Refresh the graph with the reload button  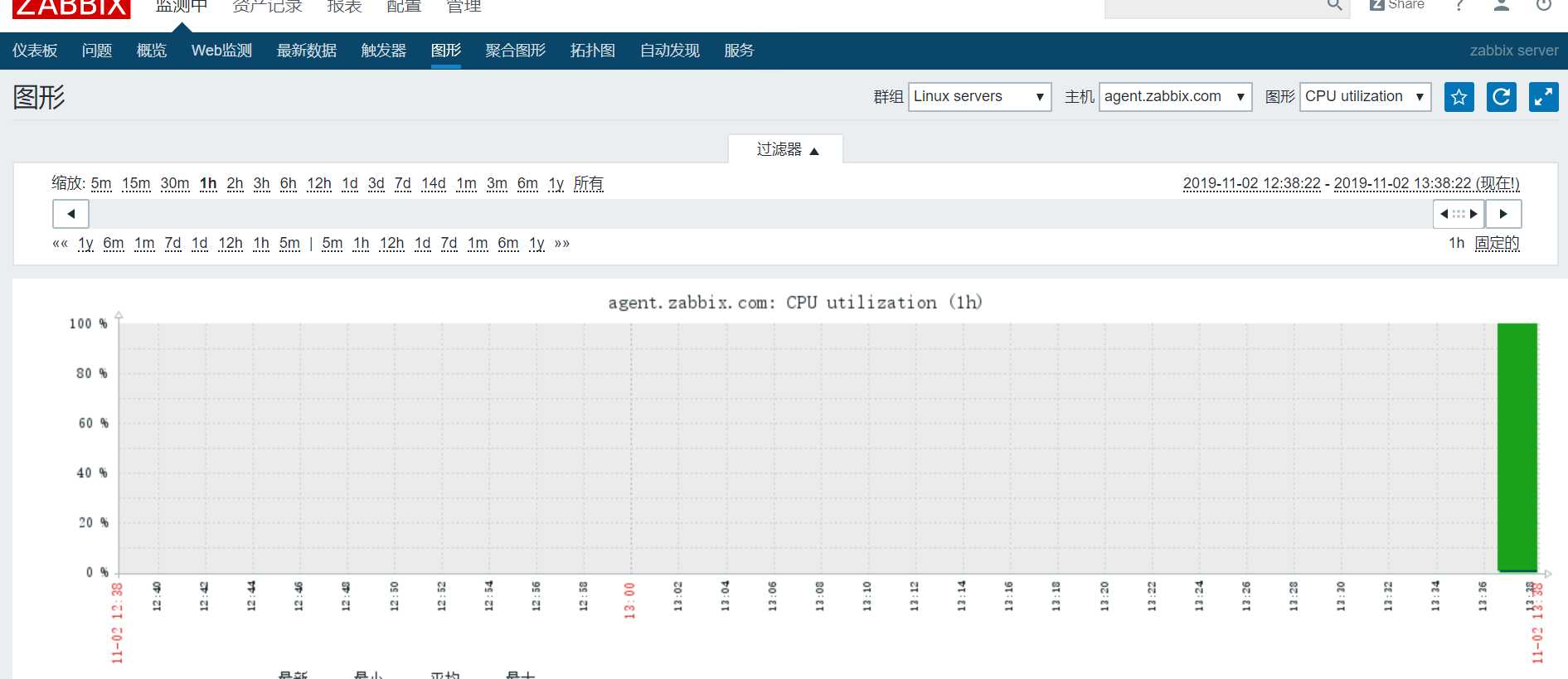click(x=1502, y=97)
